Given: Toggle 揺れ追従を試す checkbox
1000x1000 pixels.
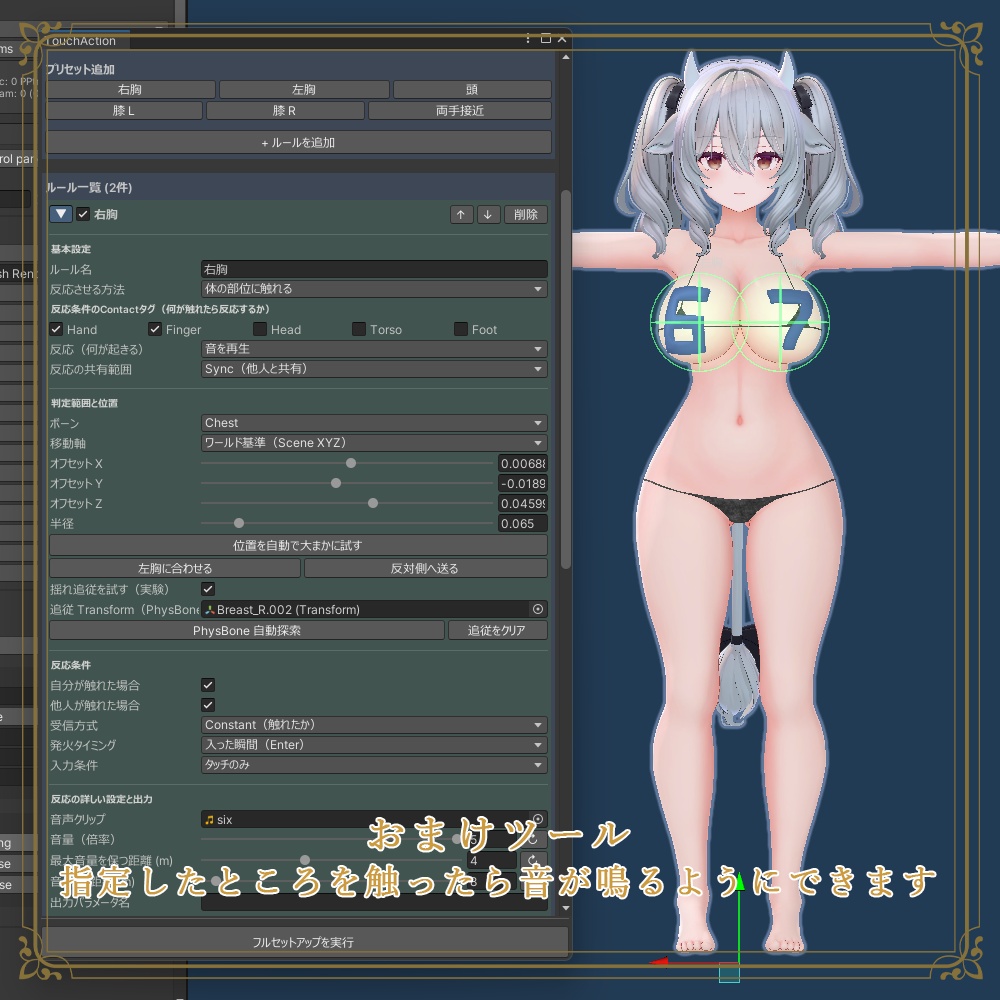Looking at the screenshot, I should click(208, 589).
